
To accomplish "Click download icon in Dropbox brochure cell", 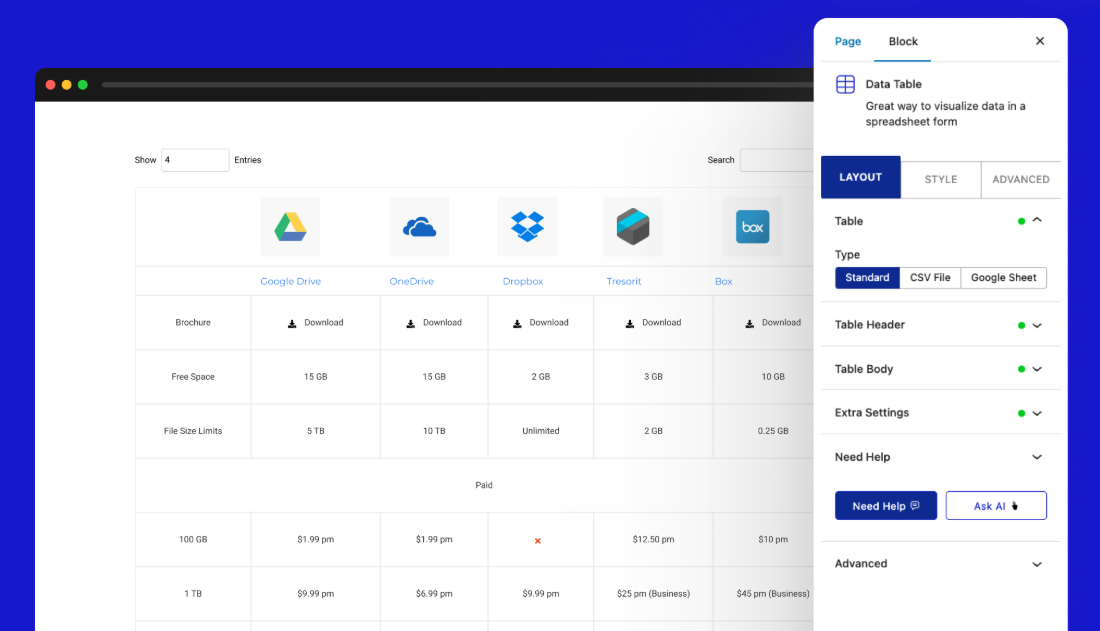I will click(517, 324).
